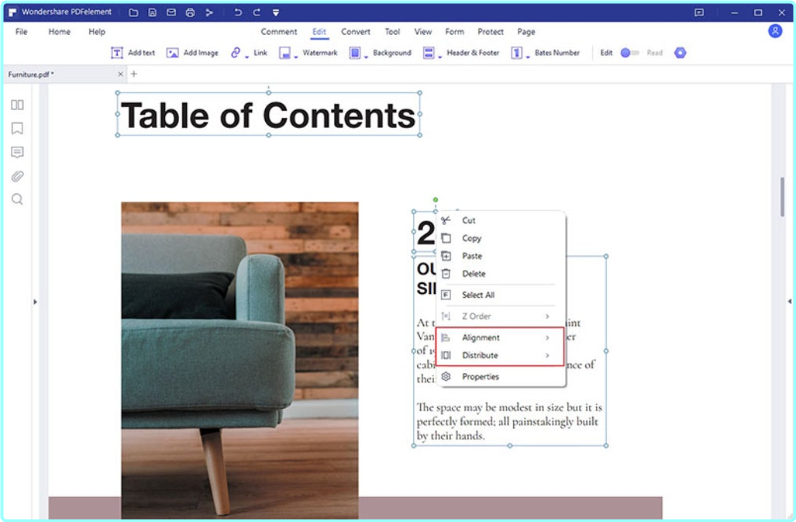Expand the Bates Number dropdown arrow
The height and width of the screenshot is (522, 796).
coord(528,57)
